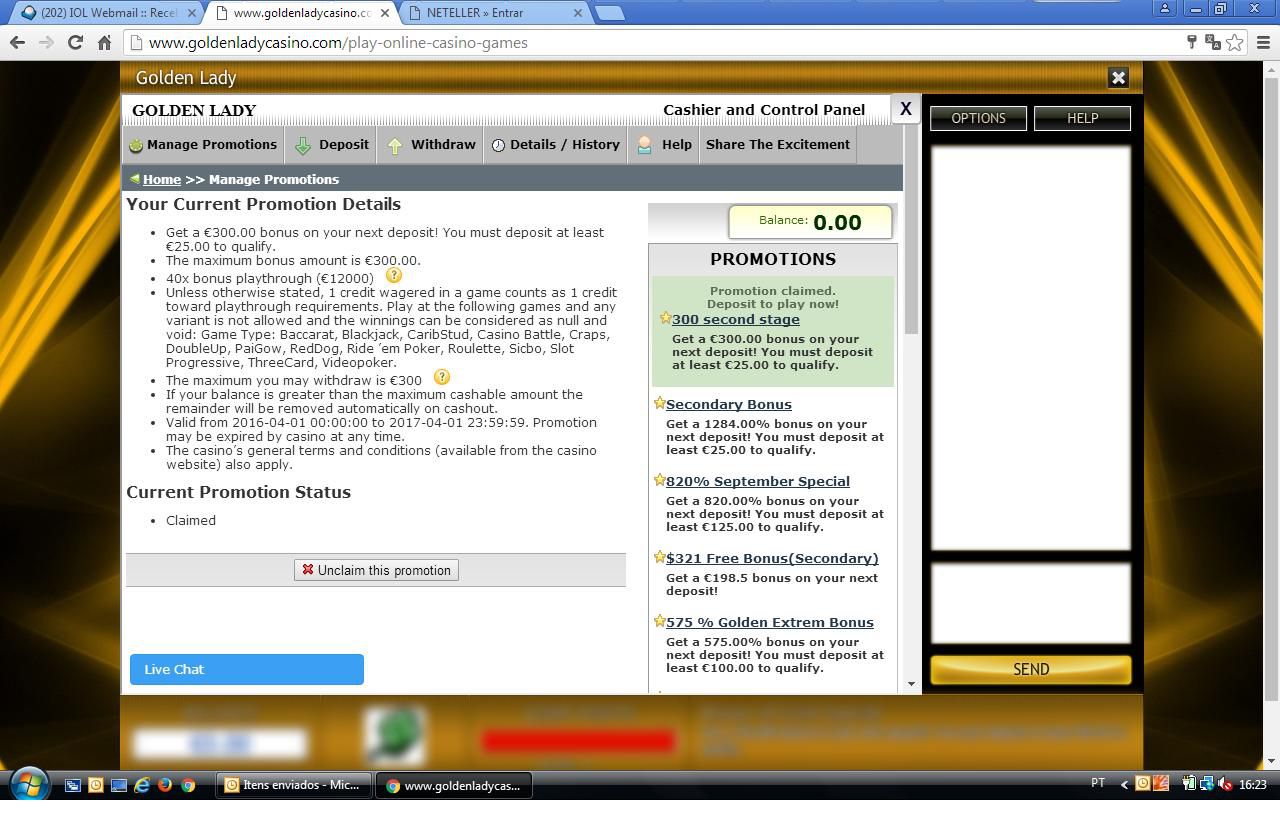Reload the page with the refresh icon
This screenshot has height=835, width=1280.
click(75, 42)
